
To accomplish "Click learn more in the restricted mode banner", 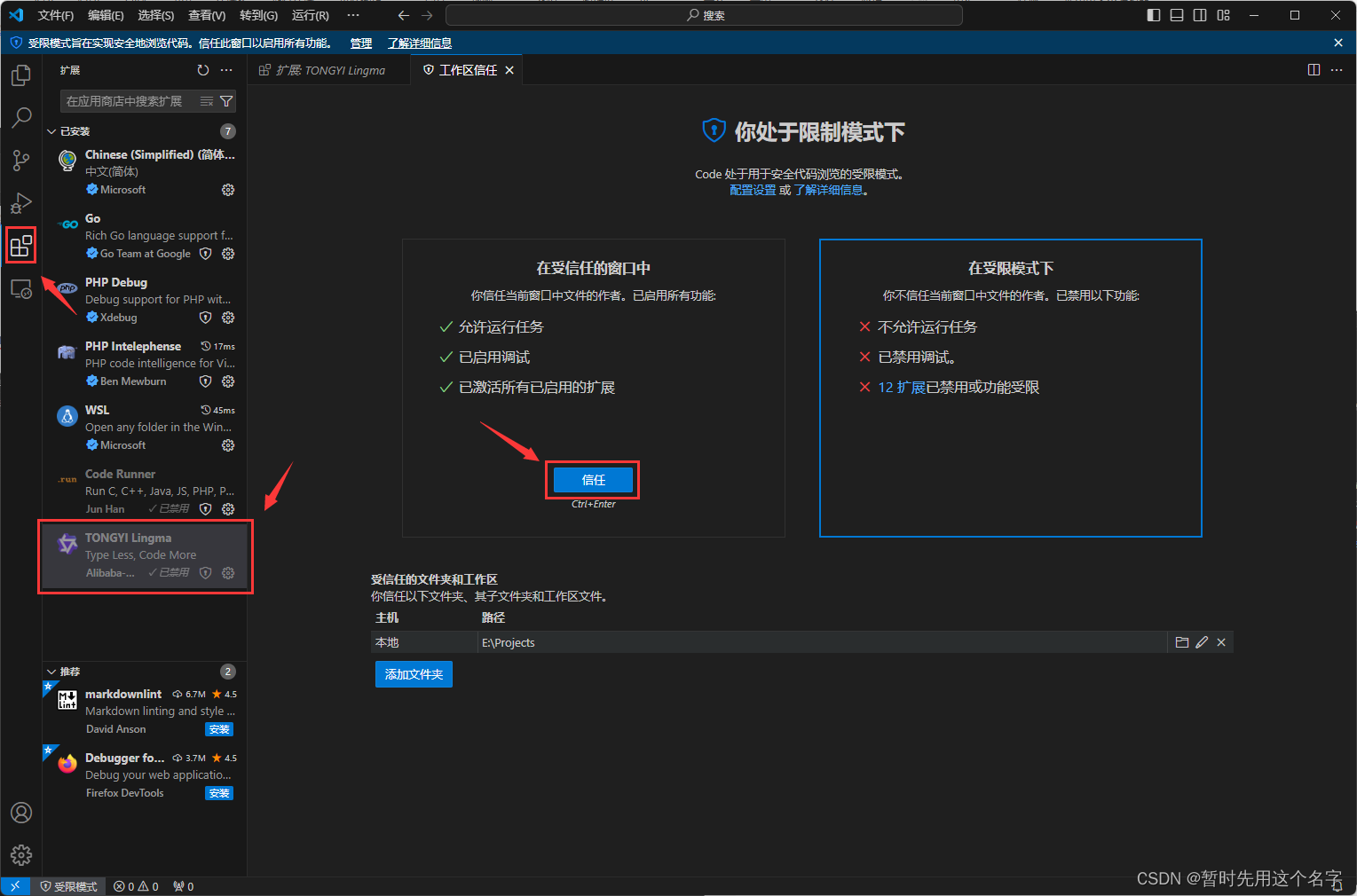I will point(420,43).
